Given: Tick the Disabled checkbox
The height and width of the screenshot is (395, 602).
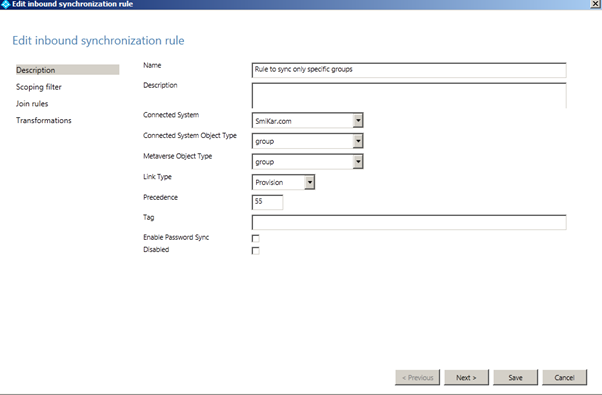Looking at the screenshot, I should click(255, 251).
